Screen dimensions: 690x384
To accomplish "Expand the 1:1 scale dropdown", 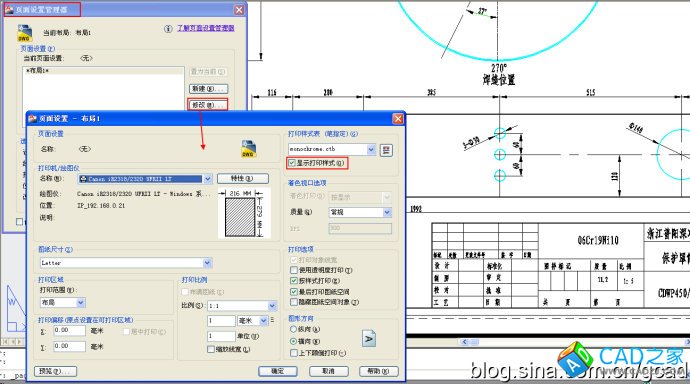I will click(272, 305).
